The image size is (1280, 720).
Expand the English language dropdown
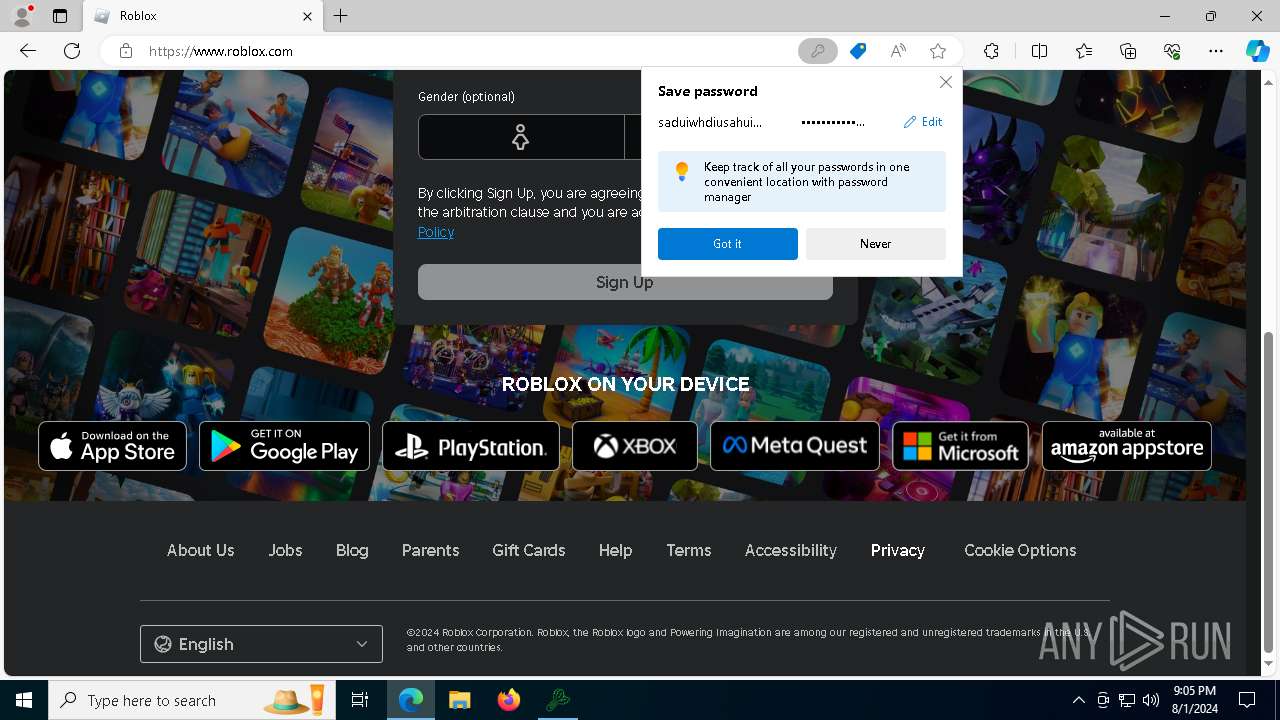point(261,644)
